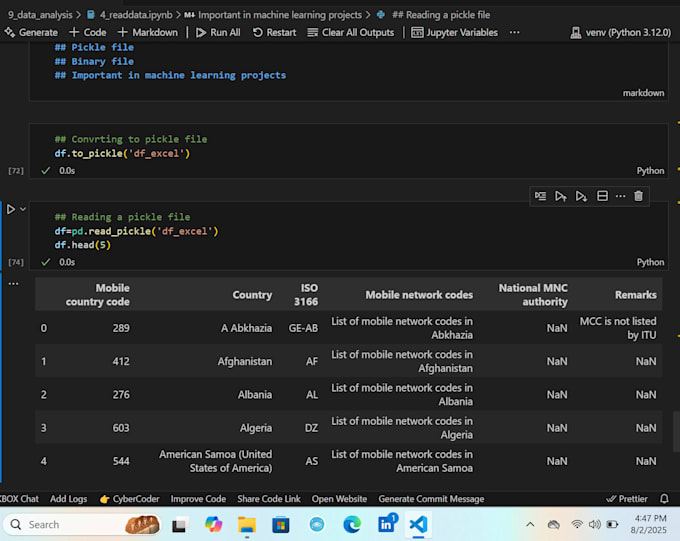Click 'National MNC authority' column header

[x=533, y=295]
